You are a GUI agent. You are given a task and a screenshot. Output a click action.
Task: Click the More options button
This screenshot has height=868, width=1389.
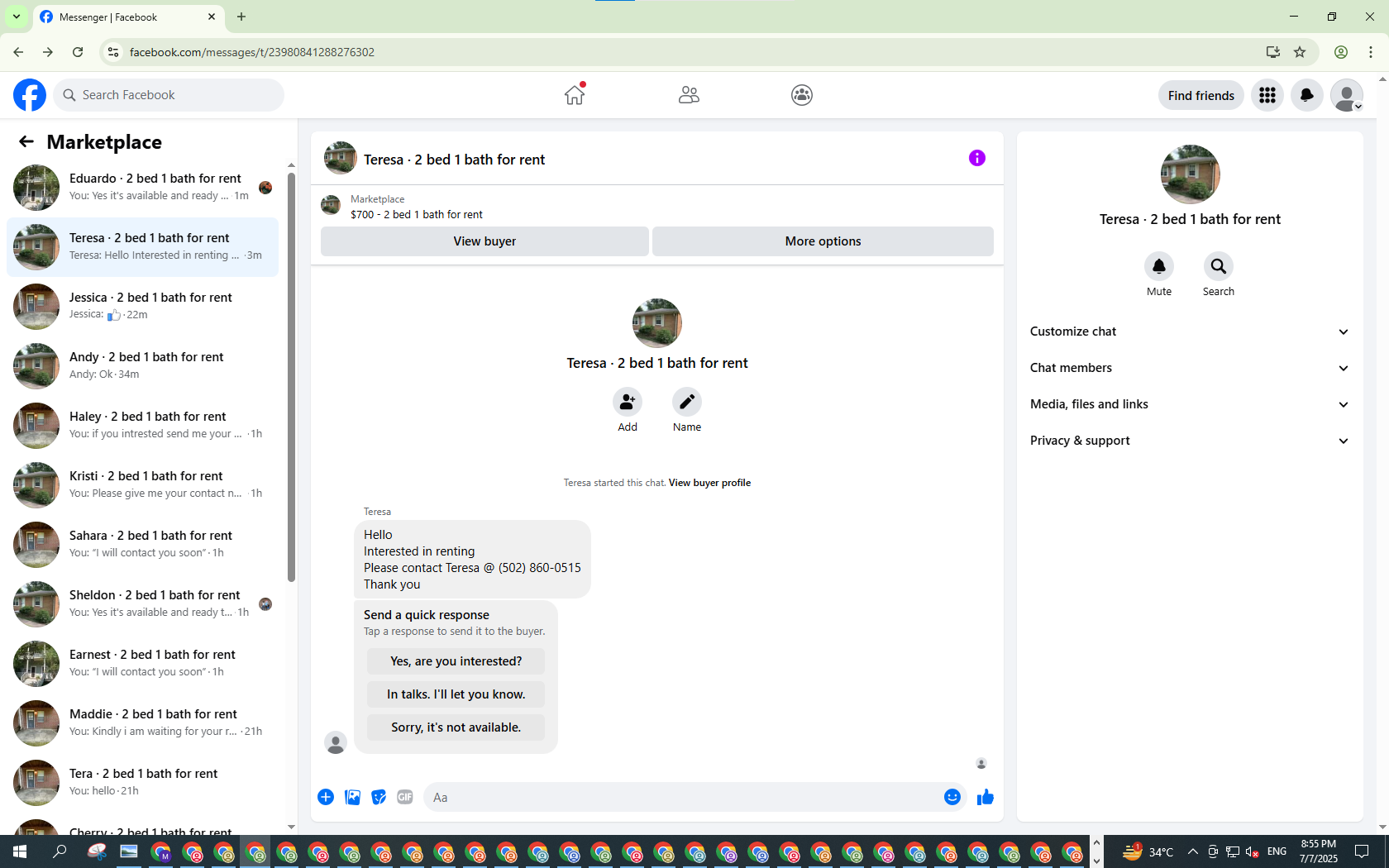823,241
